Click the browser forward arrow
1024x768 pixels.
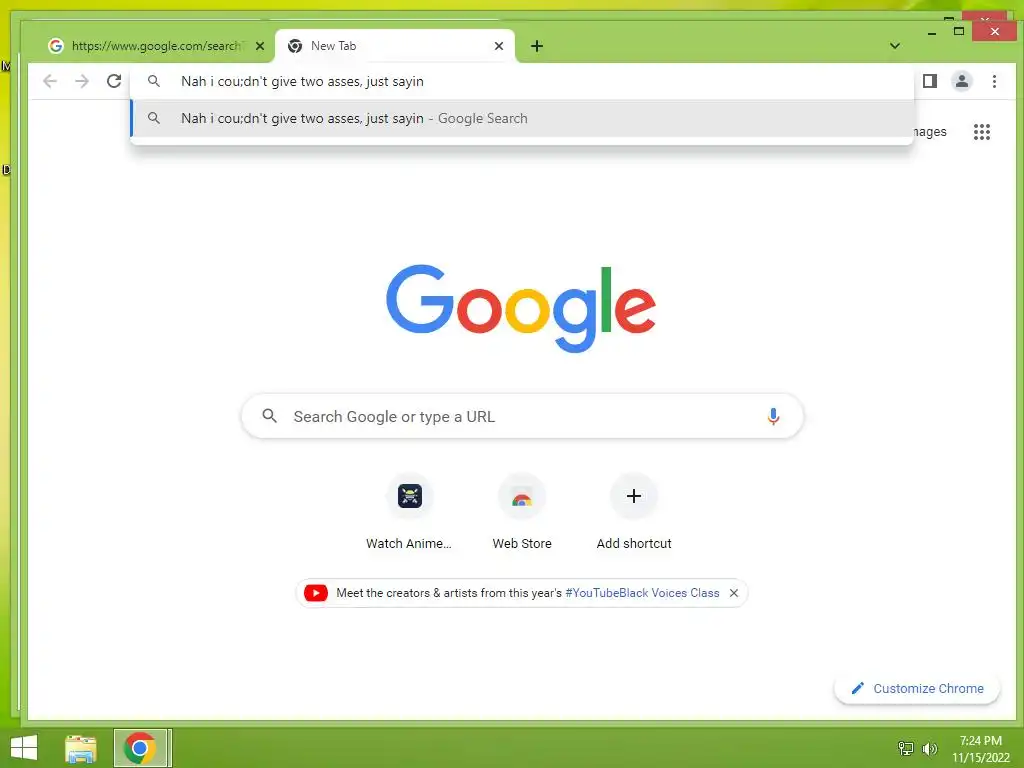82,81
